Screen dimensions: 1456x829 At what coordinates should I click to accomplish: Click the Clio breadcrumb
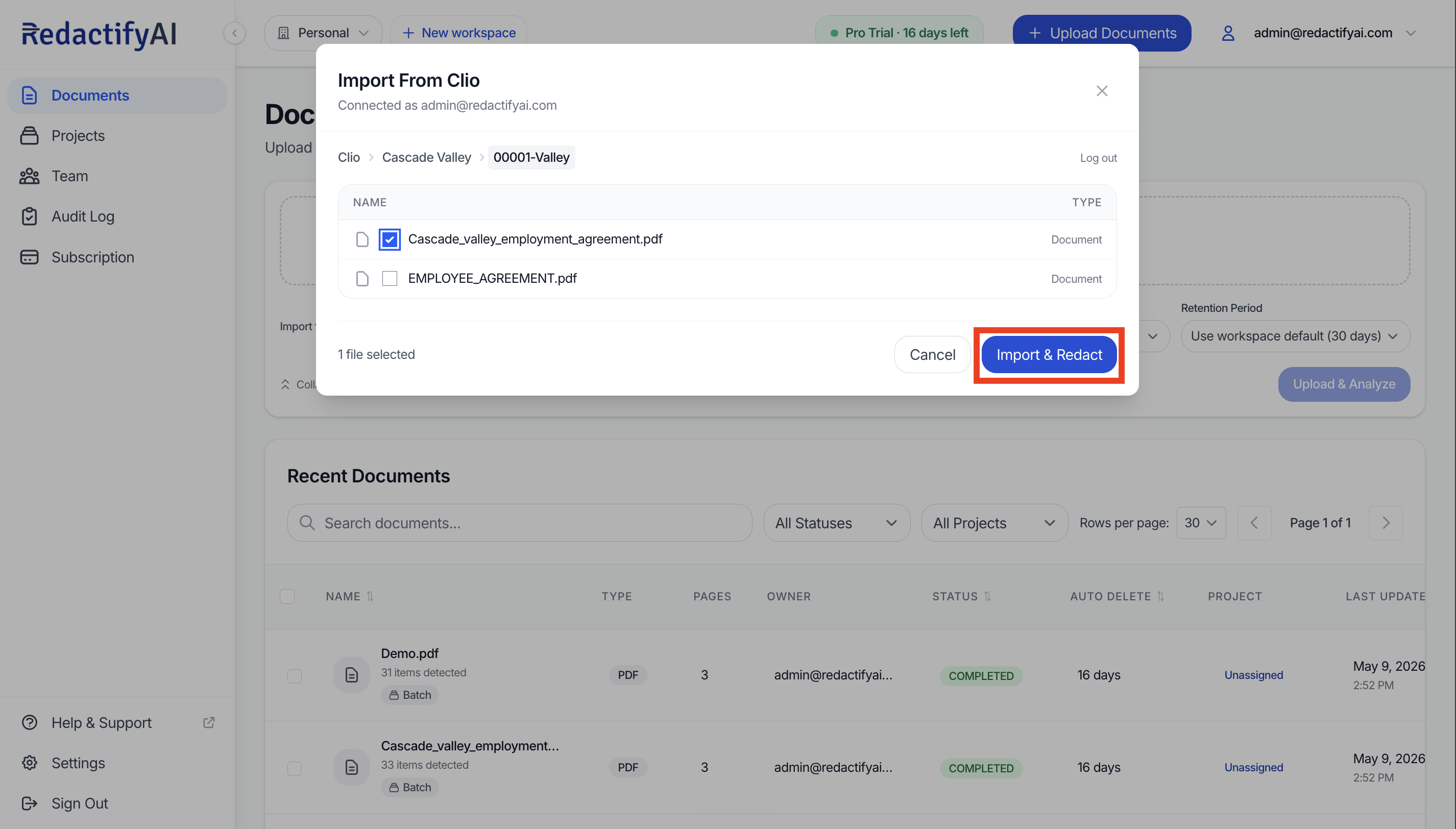pyautogui.click(x=349, y=157)
